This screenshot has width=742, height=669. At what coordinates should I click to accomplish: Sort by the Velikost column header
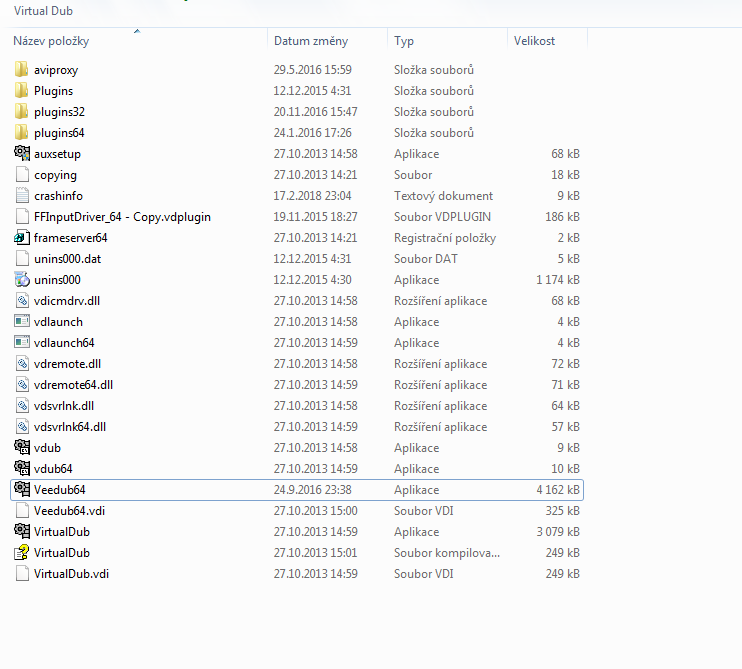[x=534, y=41]
